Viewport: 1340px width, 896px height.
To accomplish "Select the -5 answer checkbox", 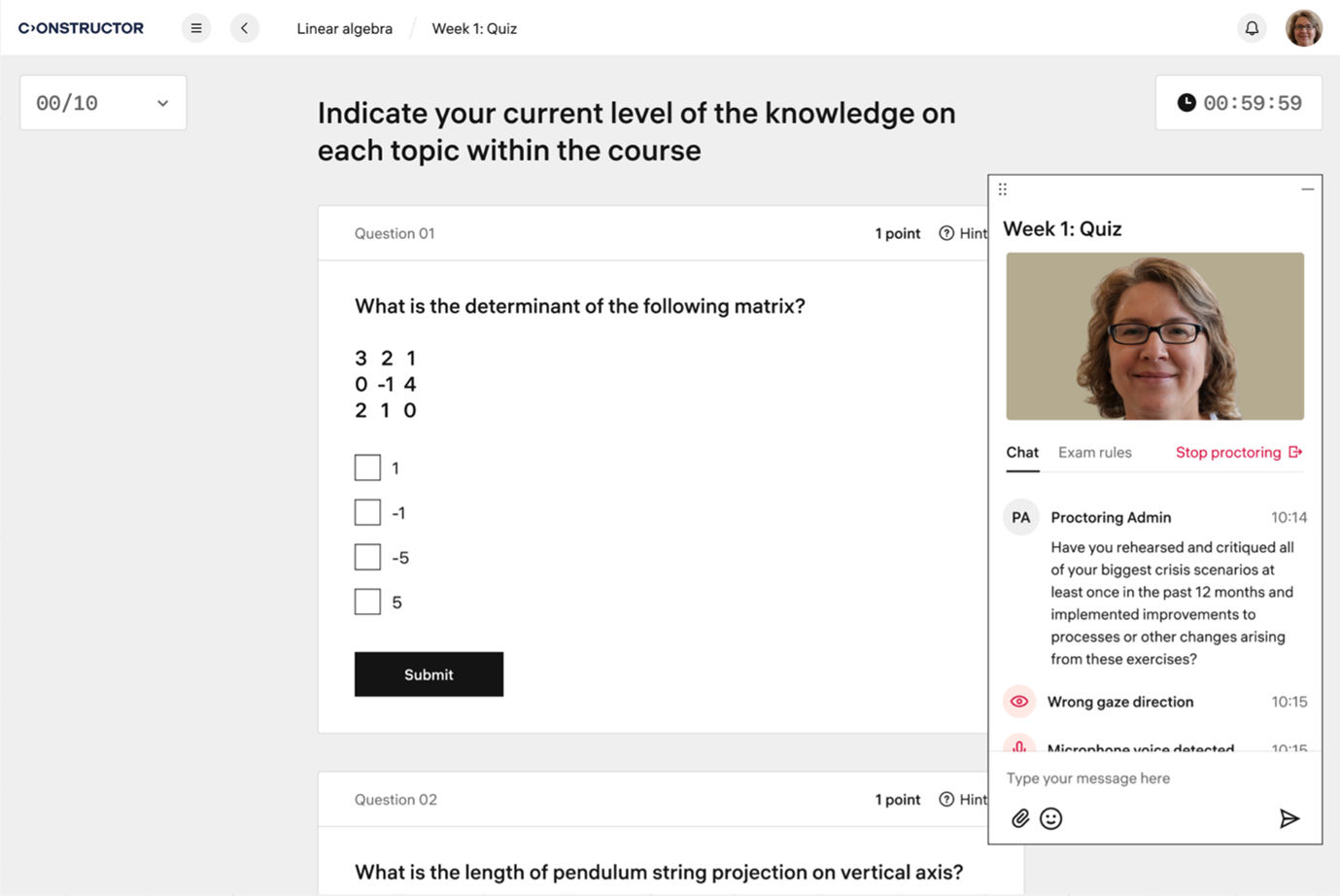I will point(367,557).
